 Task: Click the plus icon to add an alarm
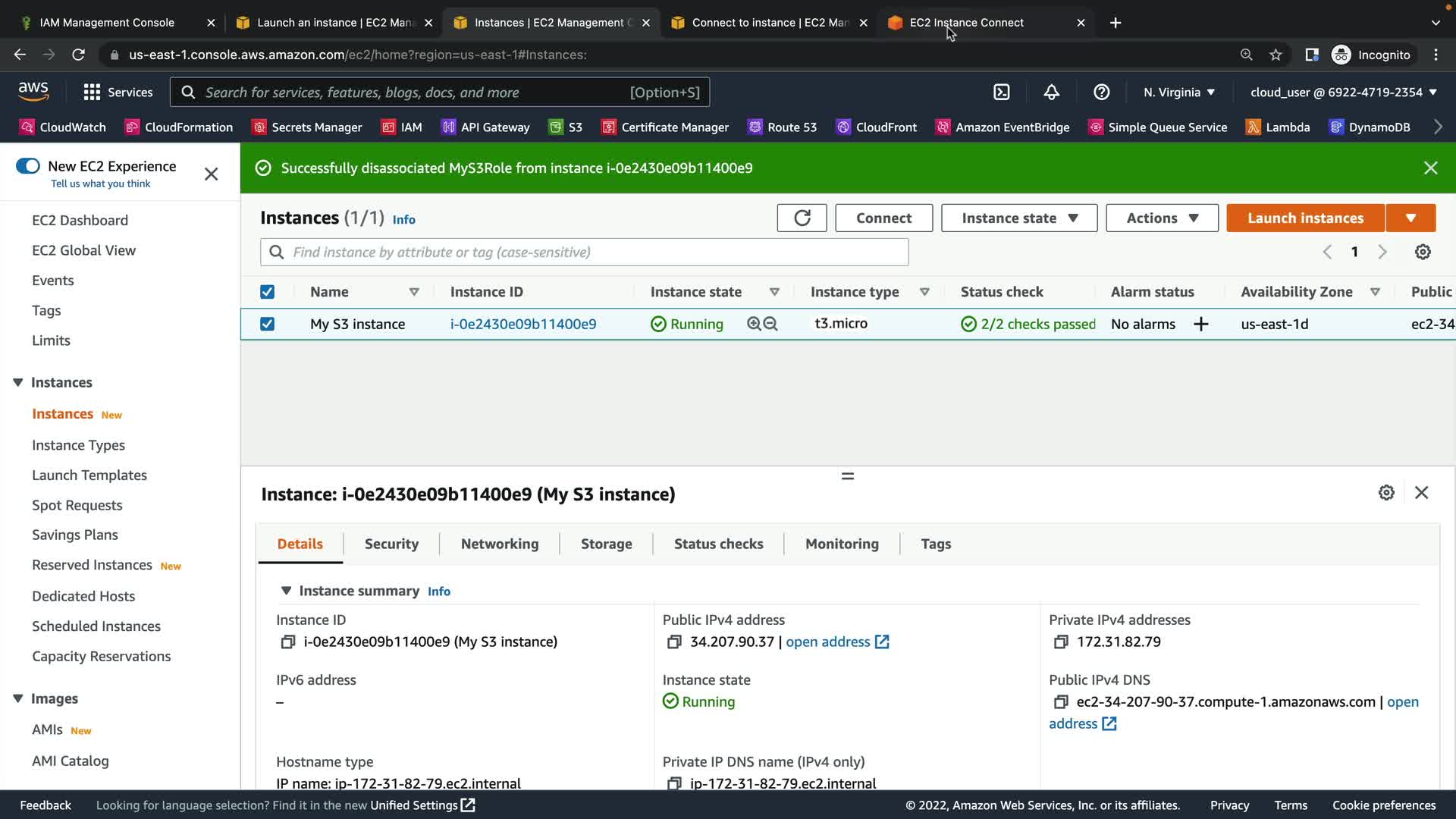pyautogui.click(x=1201, y=325)
